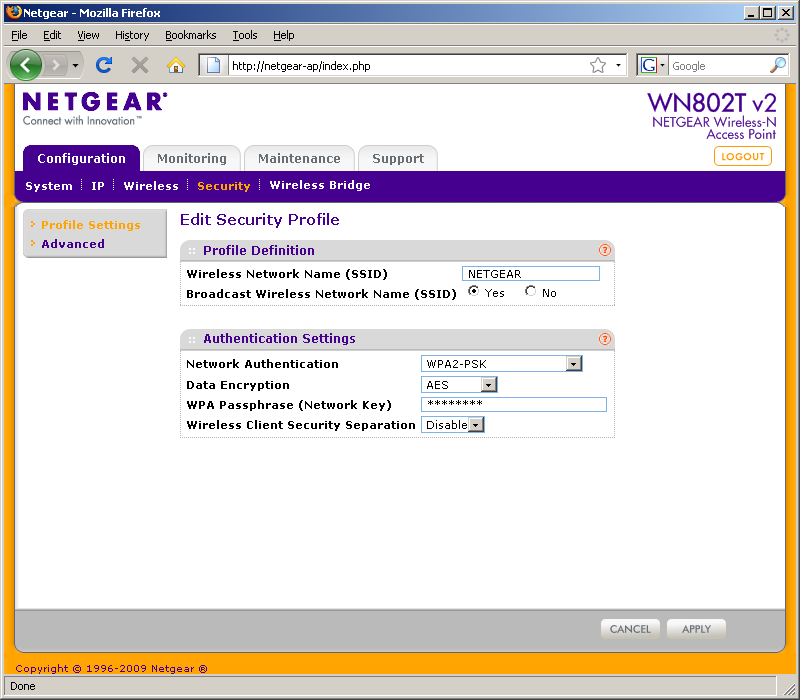
Task: Click the LOGOUT button
Action: click(x=742, y=156)
